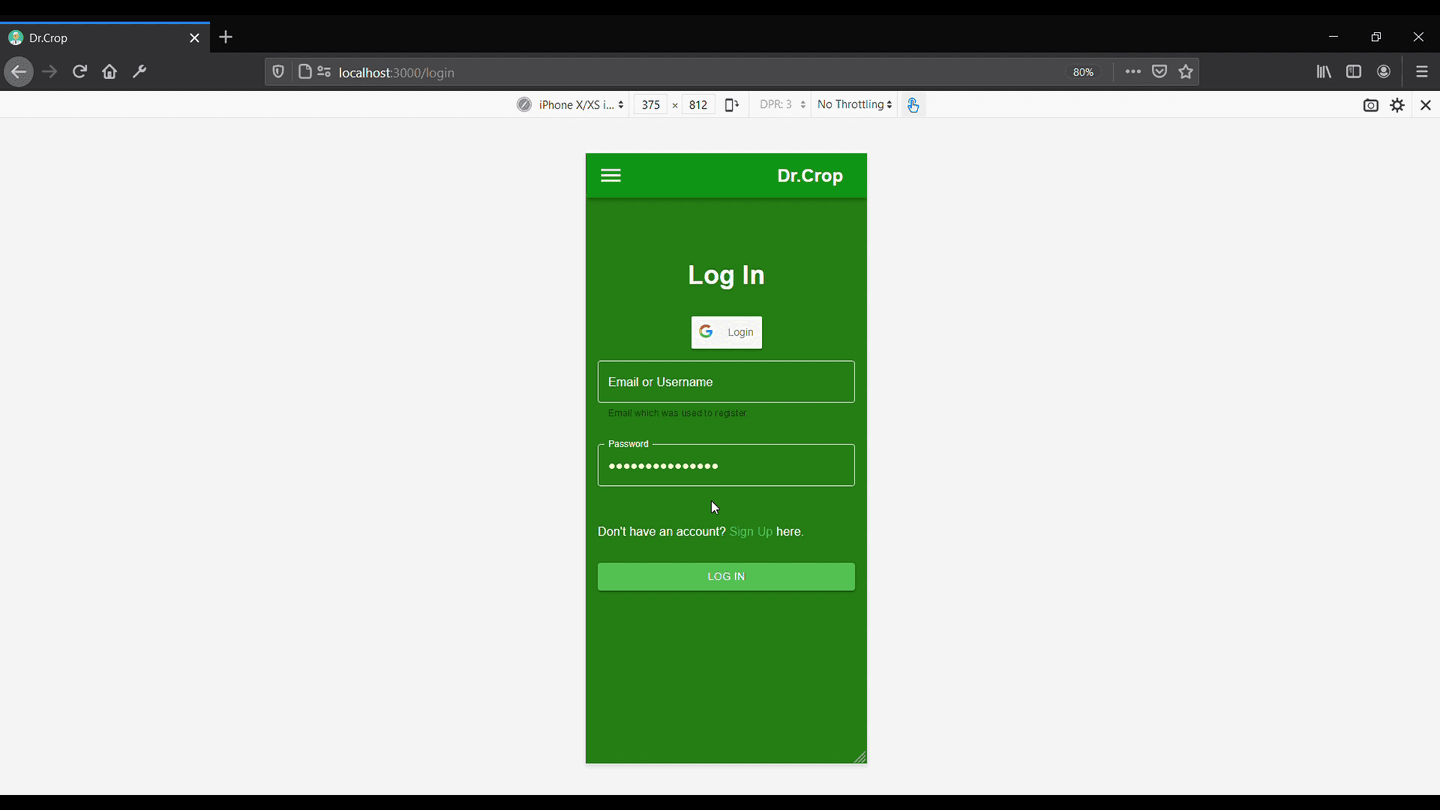Open the tracking protection shield icon
1440x810 pixels.
click(x=278, y=72)
